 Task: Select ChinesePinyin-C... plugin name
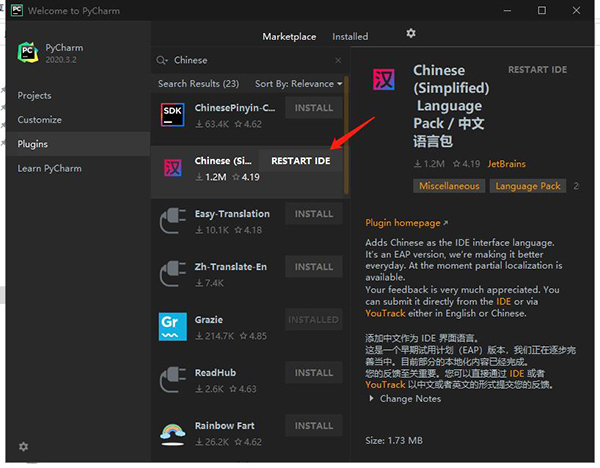click(235, 108)
